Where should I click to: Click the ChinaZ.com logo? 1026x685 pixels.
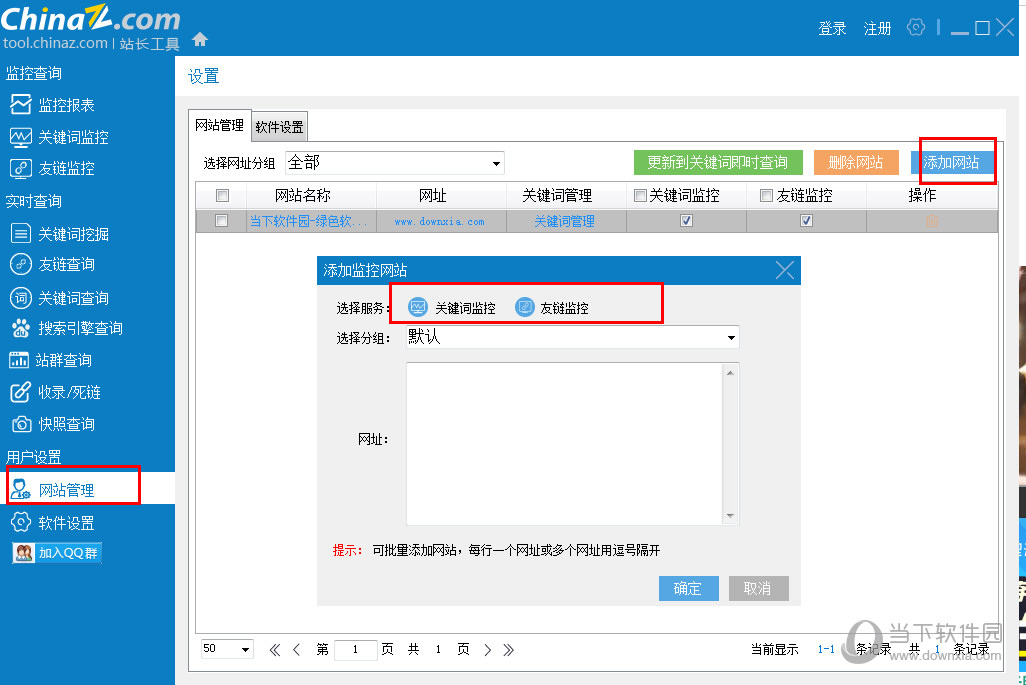tap(90, 26)
